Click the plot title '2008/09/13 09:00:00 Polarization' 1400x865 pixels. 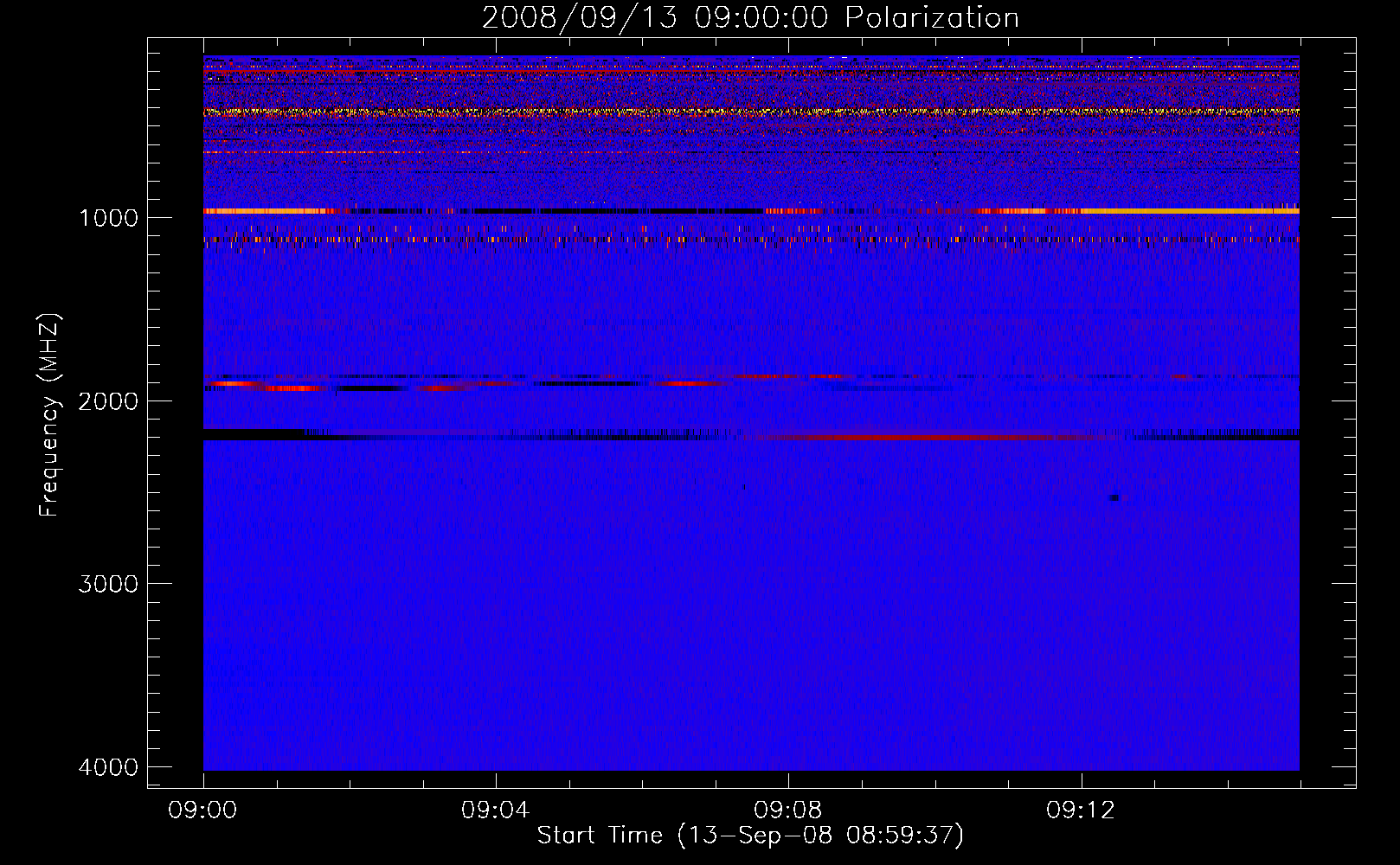750,17
